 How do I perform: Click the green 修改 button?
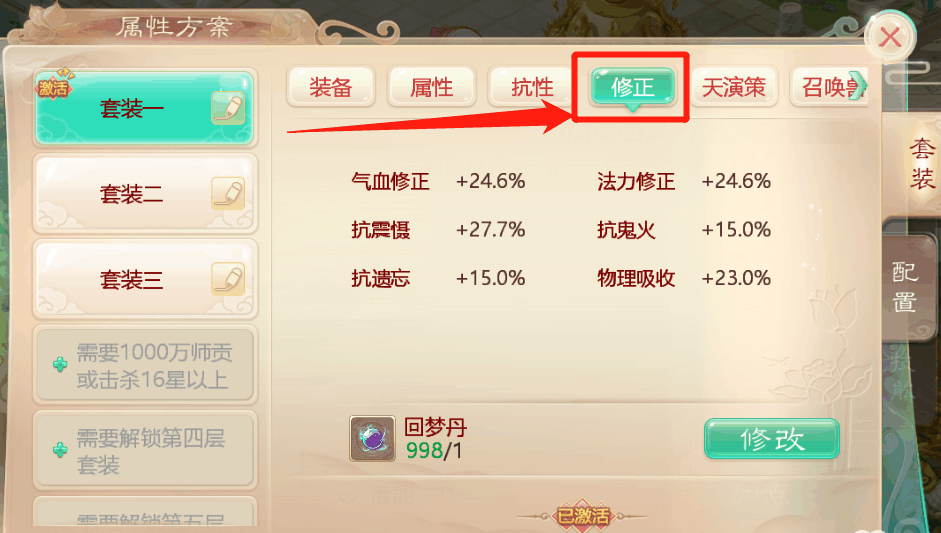point(772,439)
